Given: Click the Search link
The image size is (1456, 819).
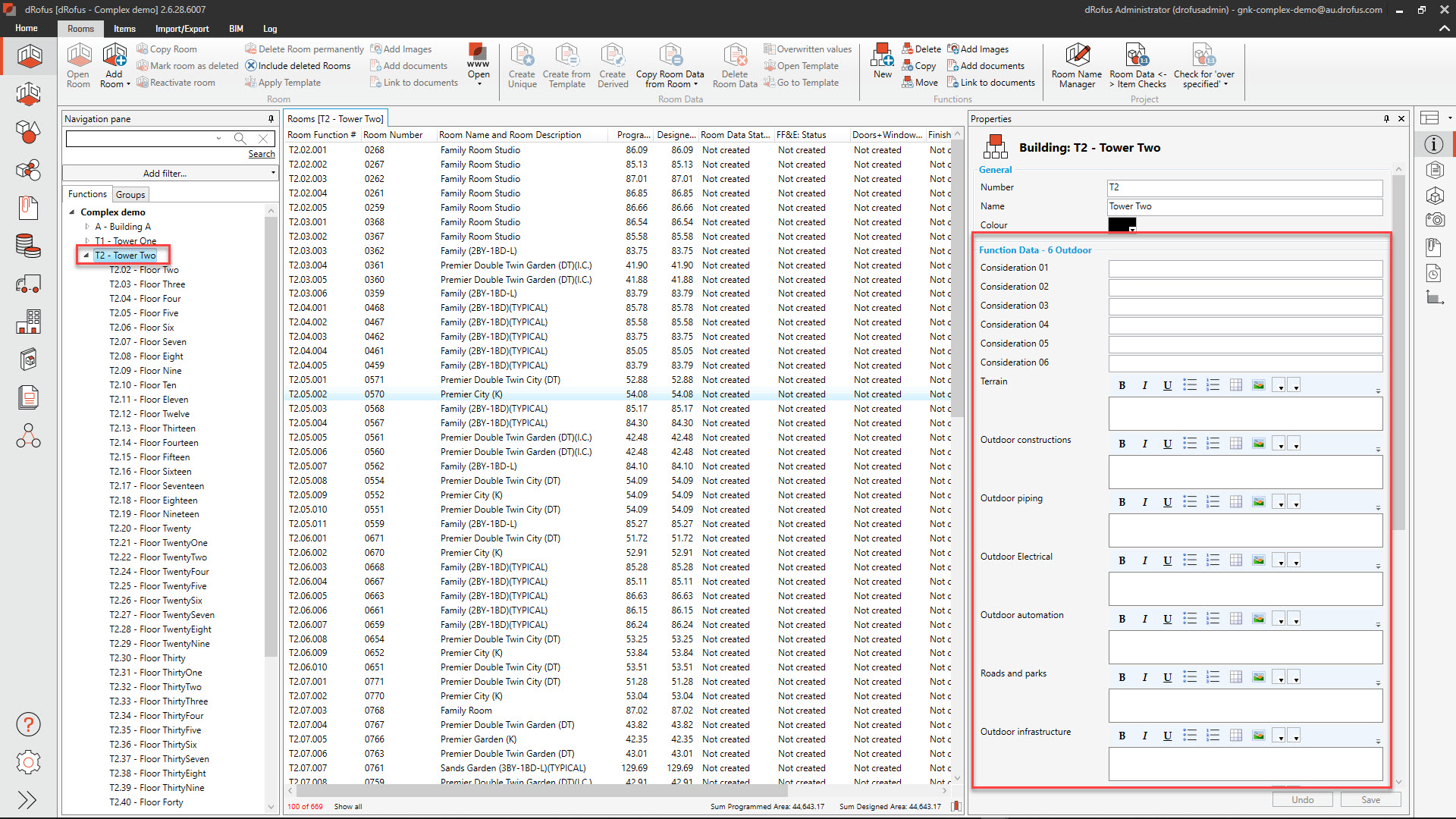Looking at the screenshot, I should pyautogui.click(x=262, y=154).
